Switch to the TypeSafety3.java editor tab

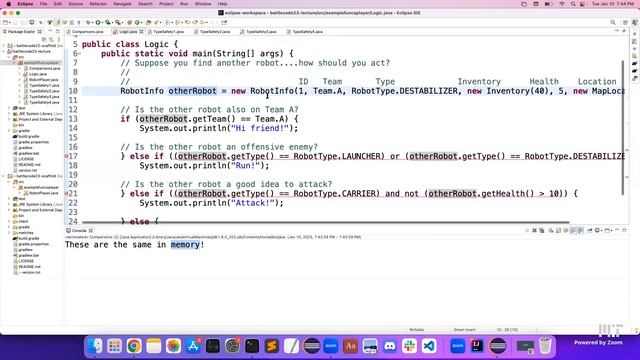tap(261, 31)
